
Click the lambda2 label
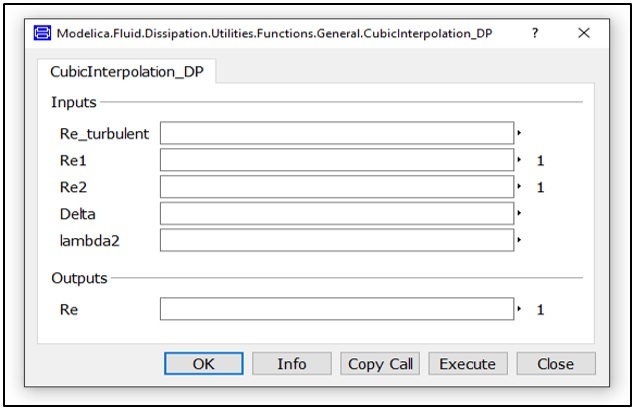pos(90,241)
